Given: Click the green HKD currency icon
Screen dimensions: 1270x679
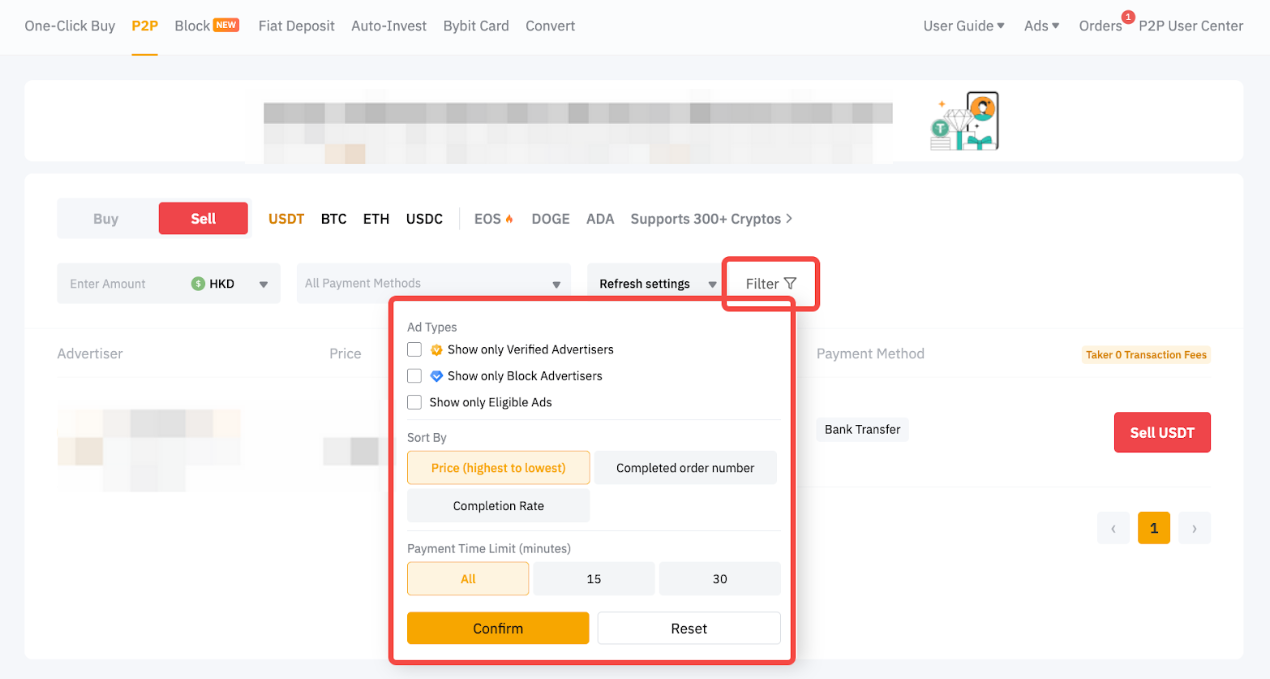Looking at the screenshot, I should [x=198, y=284].
